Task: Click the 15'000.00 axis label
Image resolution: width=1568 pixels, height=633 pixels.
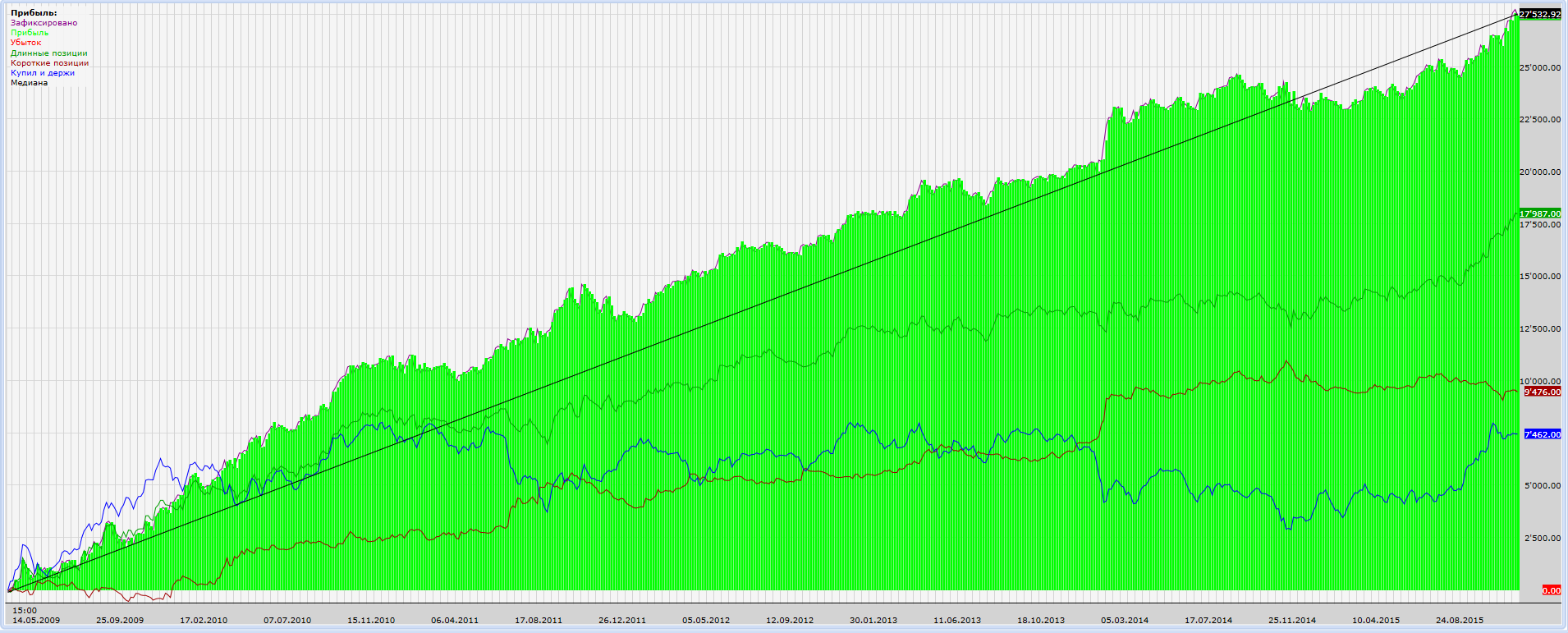Action: (1541, 277)
